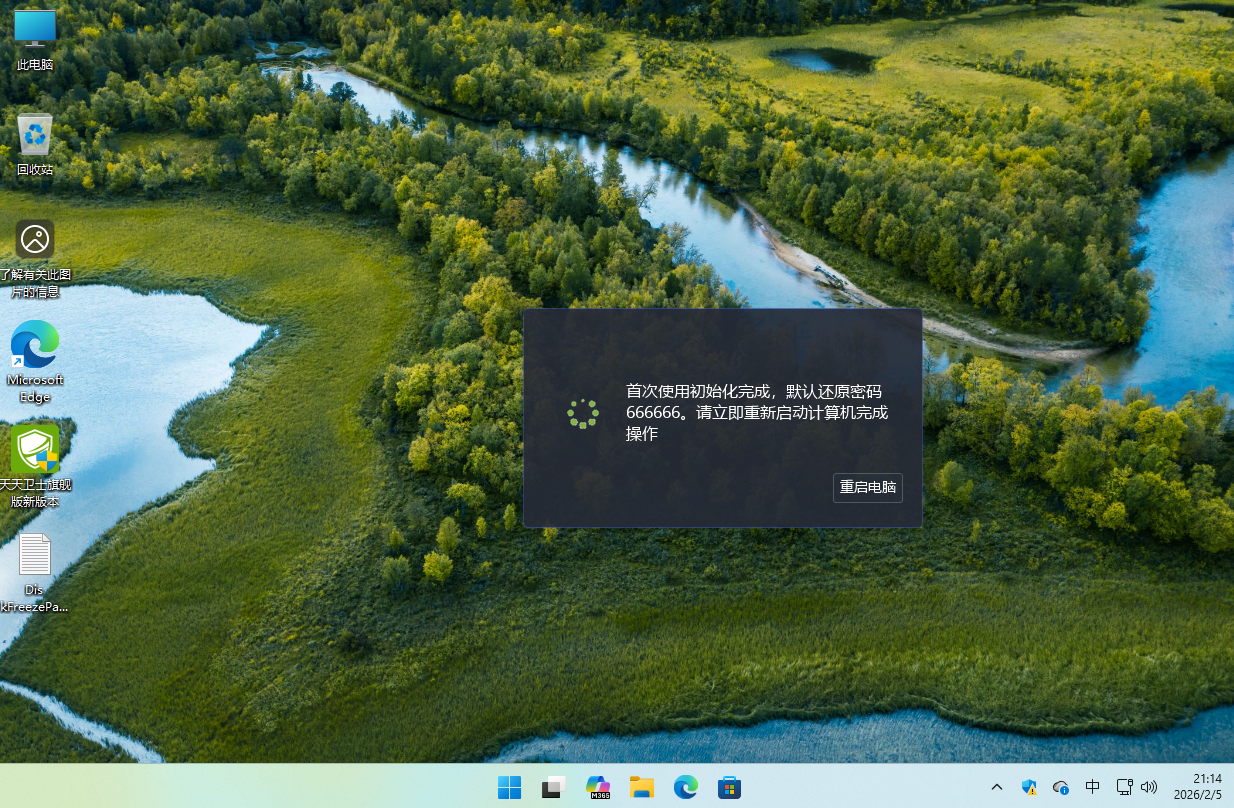Launch Microsoft 365 Copilot from taskbar
The image size is (1234, 808).
[x=598, y=787]
